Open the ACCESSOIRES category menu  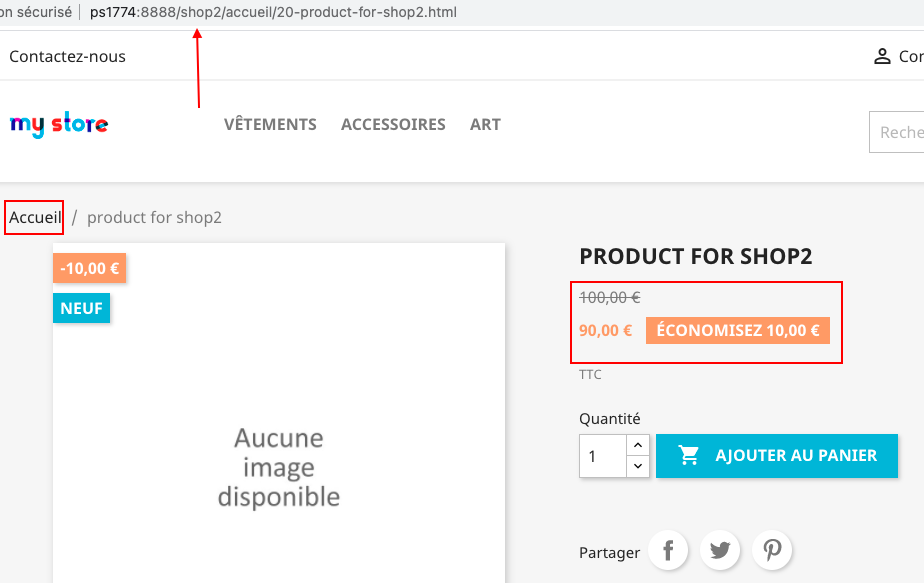tap(393, 124)
